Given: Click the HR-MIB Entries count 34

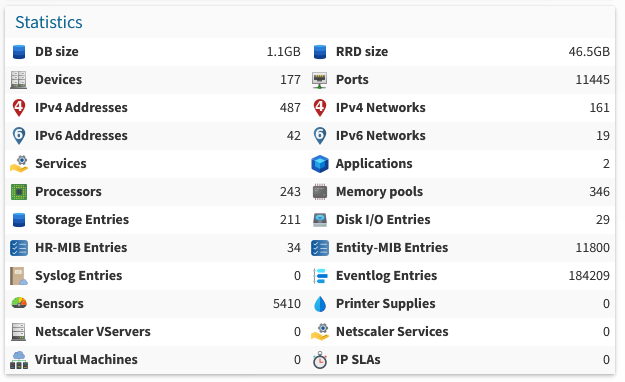Looking at the screenshot, I should coord(294,248).
